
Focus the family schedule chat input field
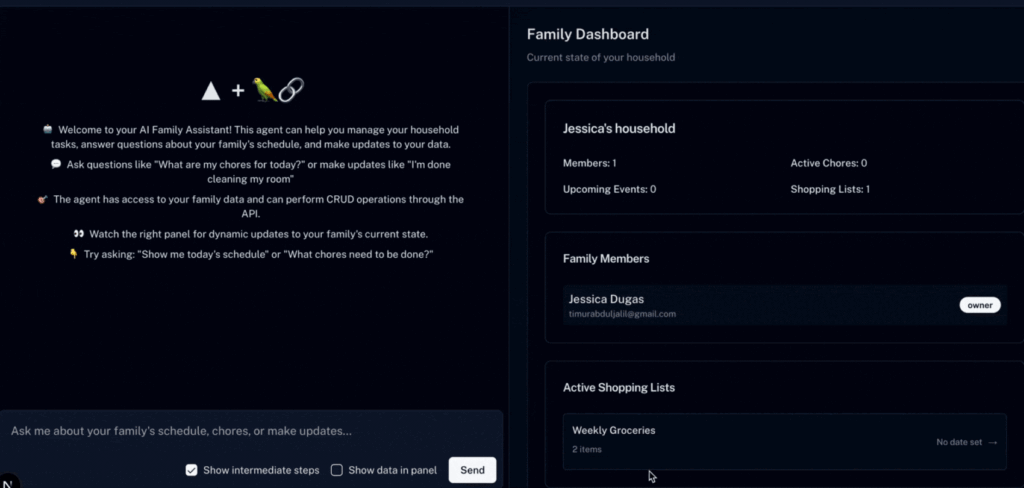250,431
